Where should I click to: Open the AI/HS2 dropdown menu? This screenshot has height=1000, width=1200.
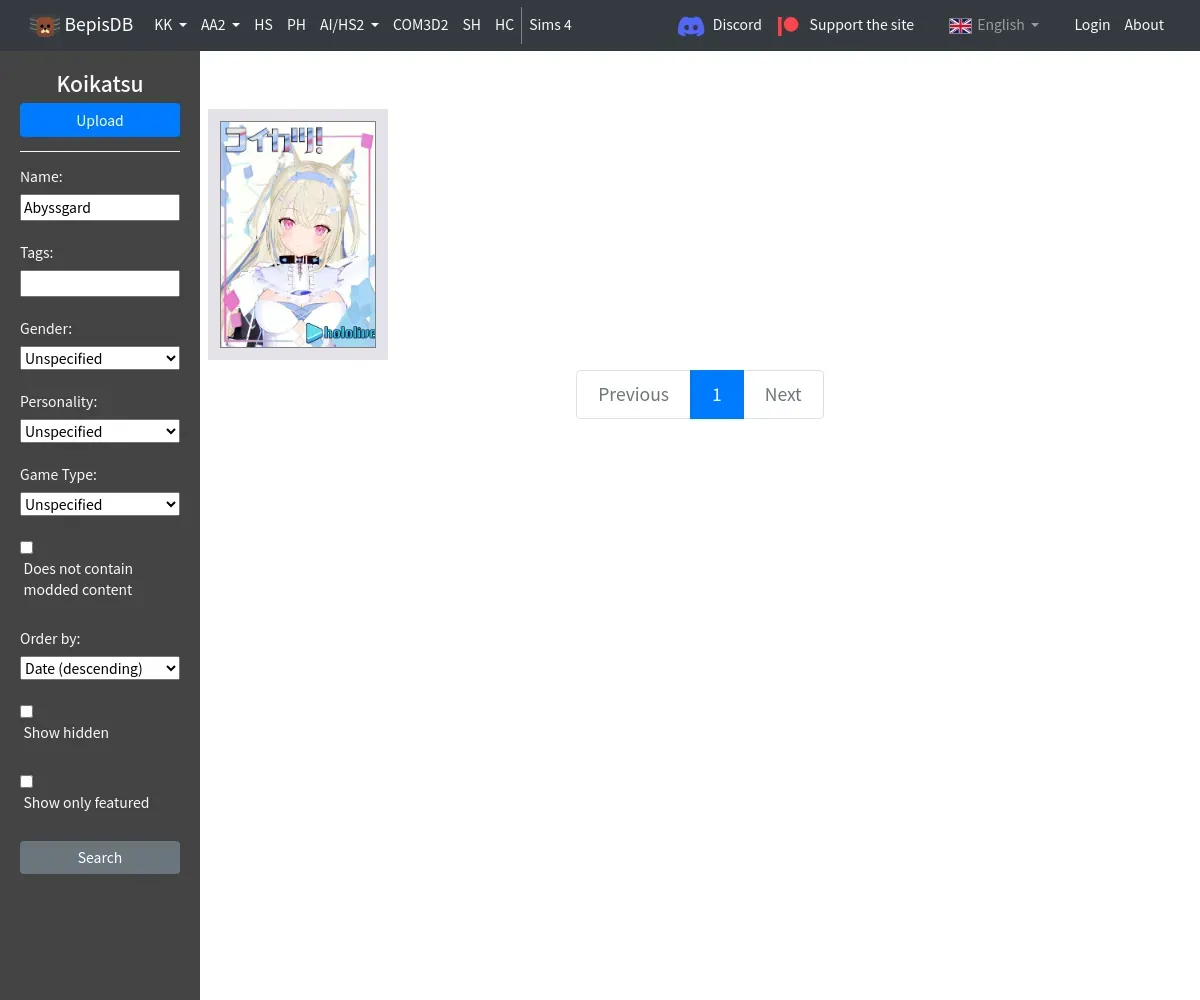tap(349, 25)
